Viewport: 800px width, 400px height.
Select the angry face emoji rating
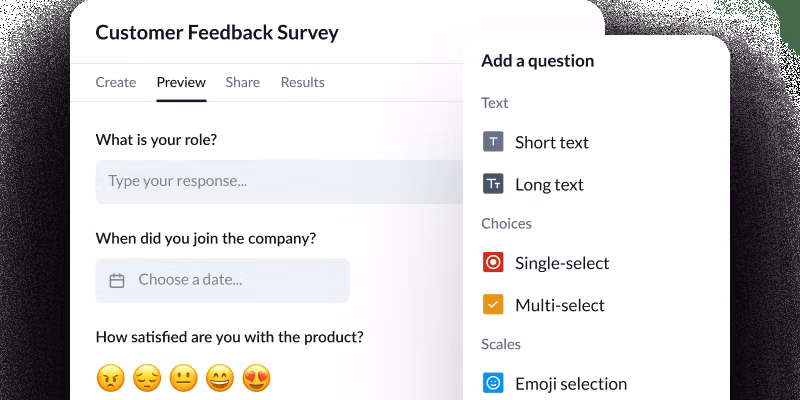click(x=109, y=378)
